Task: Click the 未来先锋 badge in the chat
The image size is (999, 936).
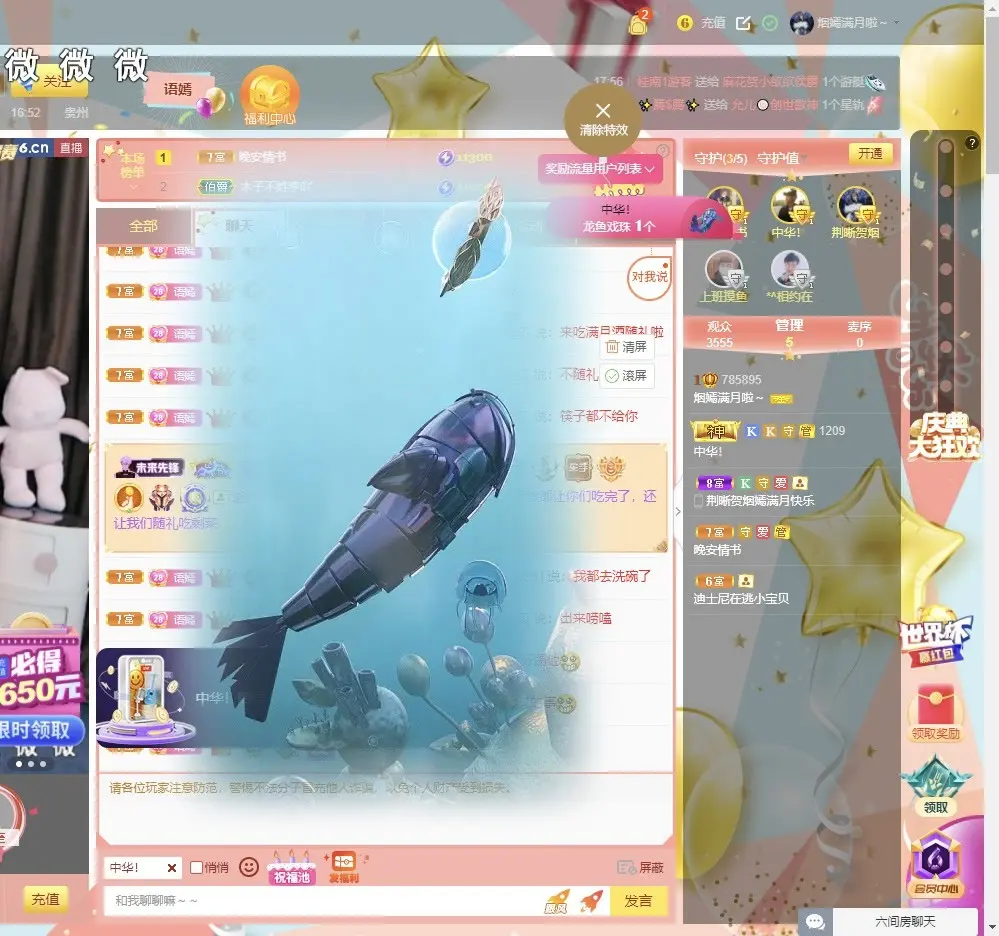Action: click(150, 468)
